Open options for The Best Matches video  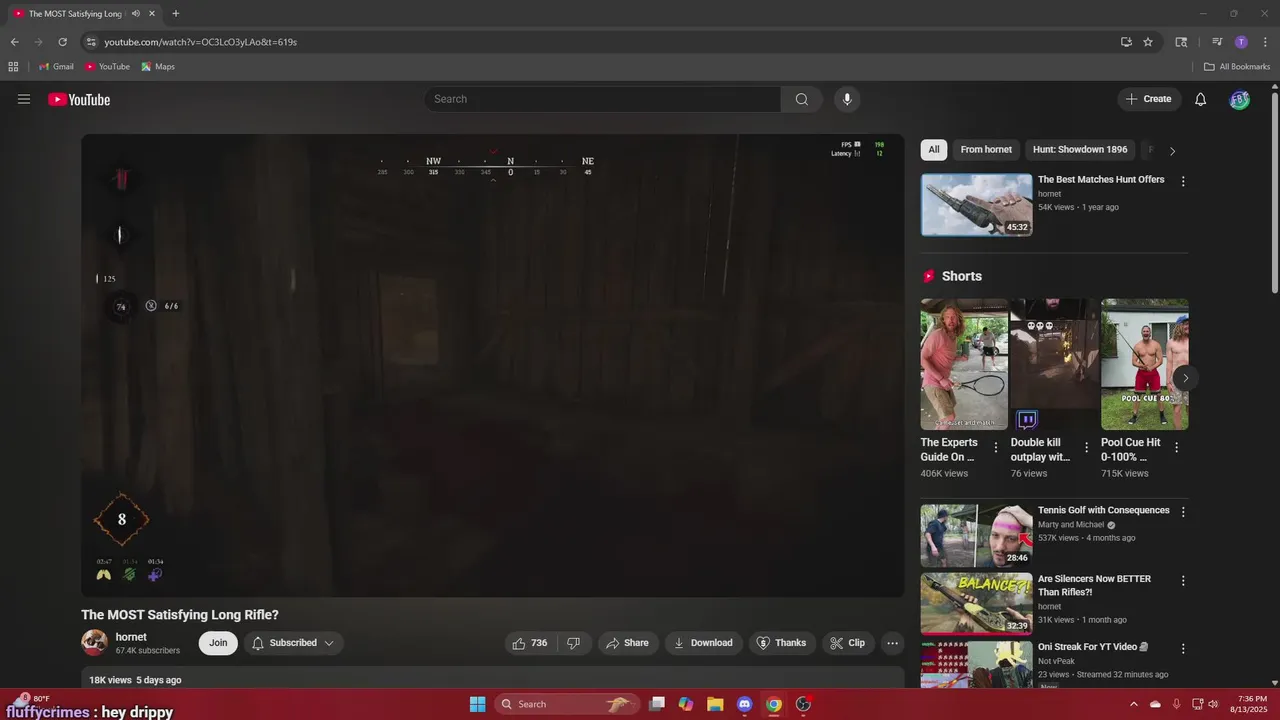[x=1183, y=181]
